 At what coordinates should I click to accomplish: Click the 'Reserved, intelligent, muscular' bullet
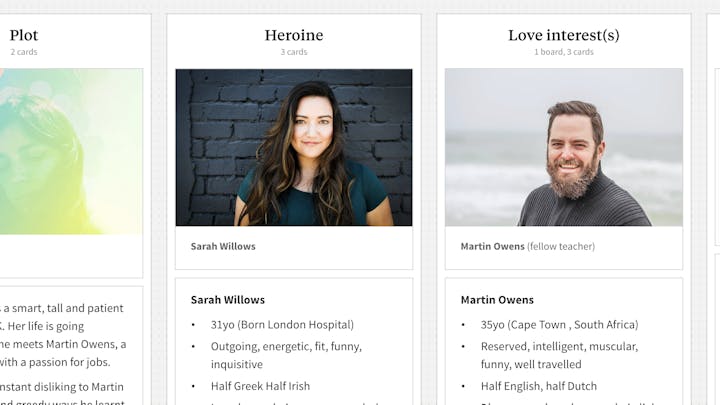point(559,355)
